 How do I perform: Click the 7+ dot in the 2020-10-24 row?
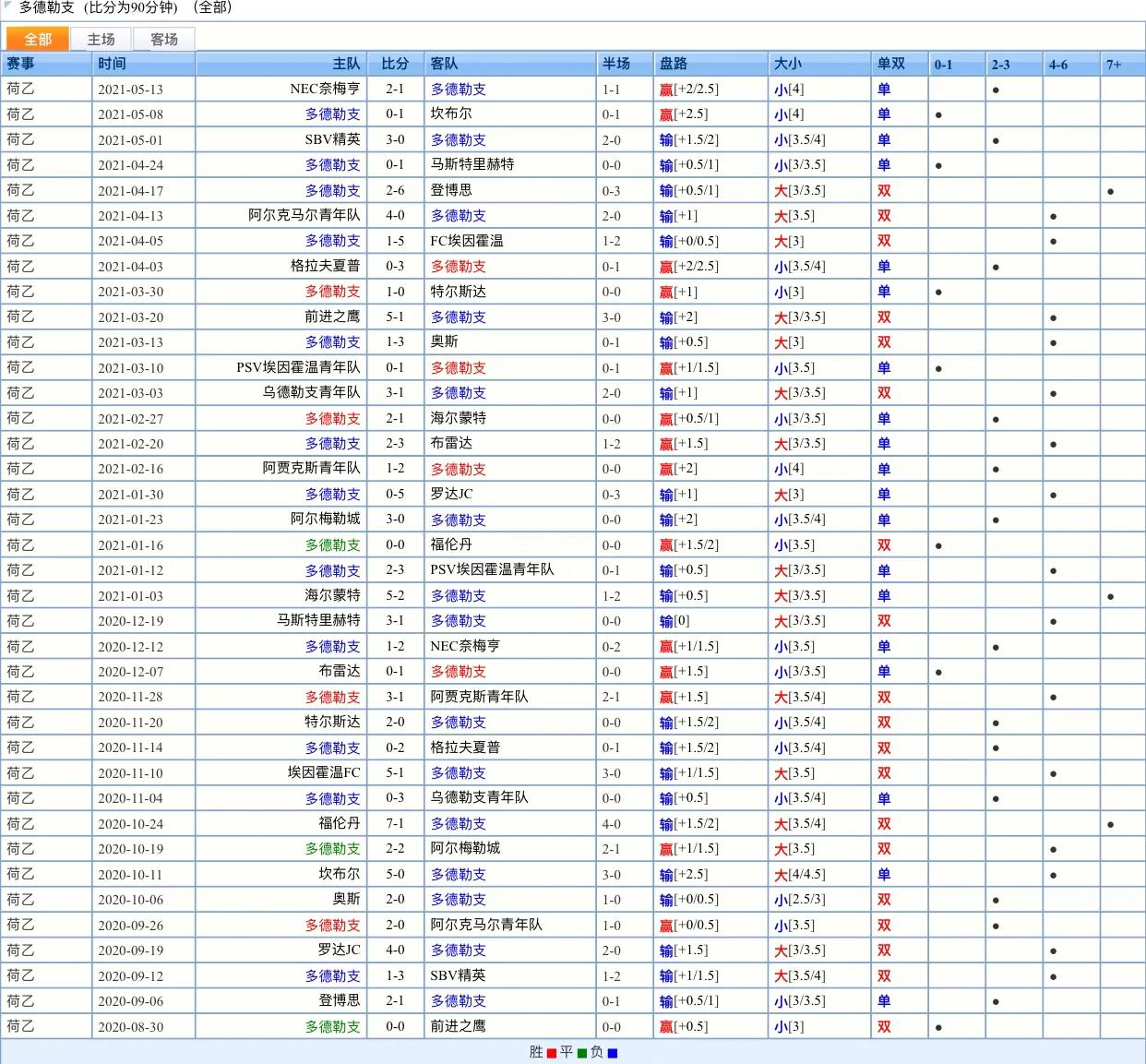coord(1110,825)
